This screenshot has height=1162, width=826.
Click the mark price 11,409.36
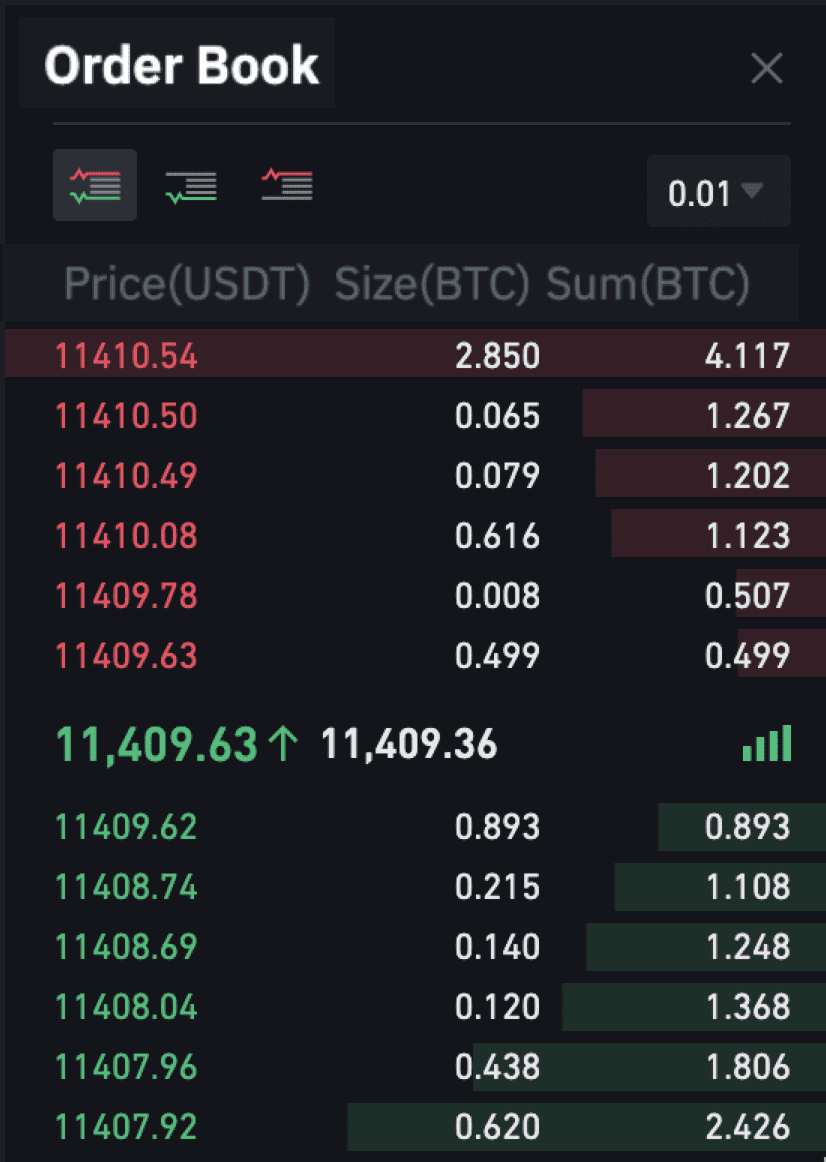click(x=409, y=745)
